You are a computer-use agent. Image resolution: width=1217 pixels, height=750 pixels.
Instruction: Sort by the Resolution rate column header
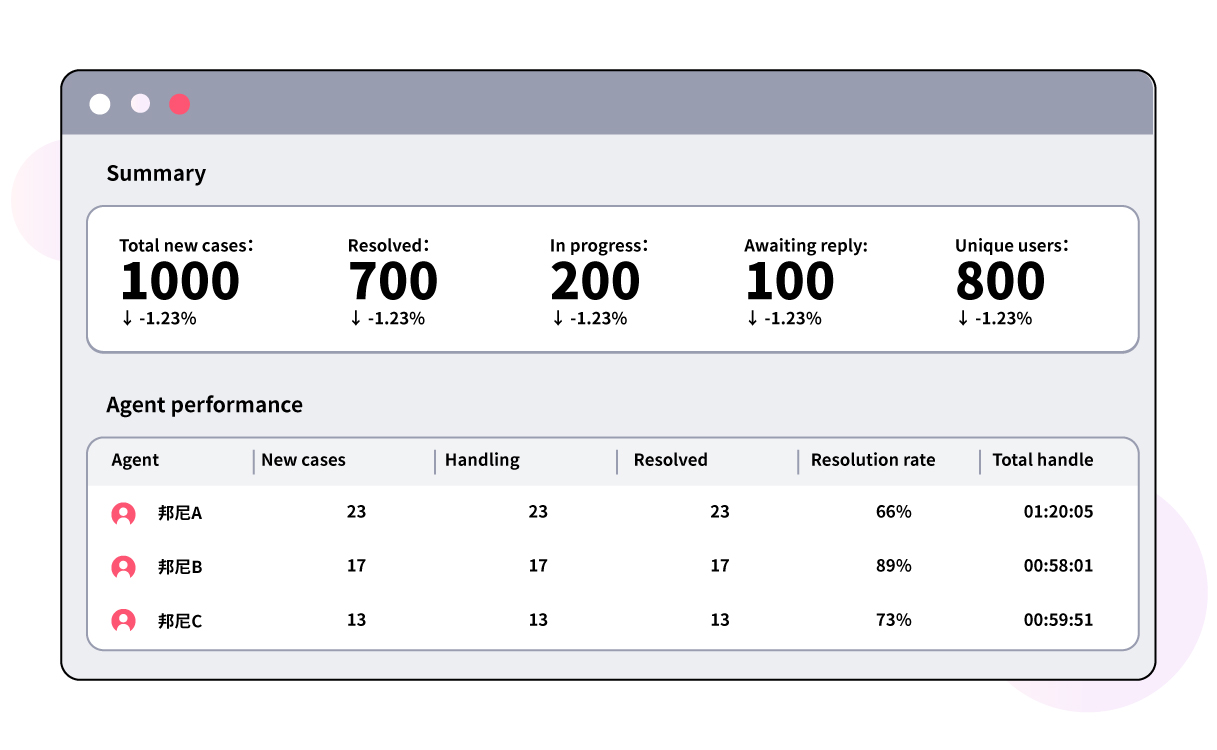tap(873, 460)
